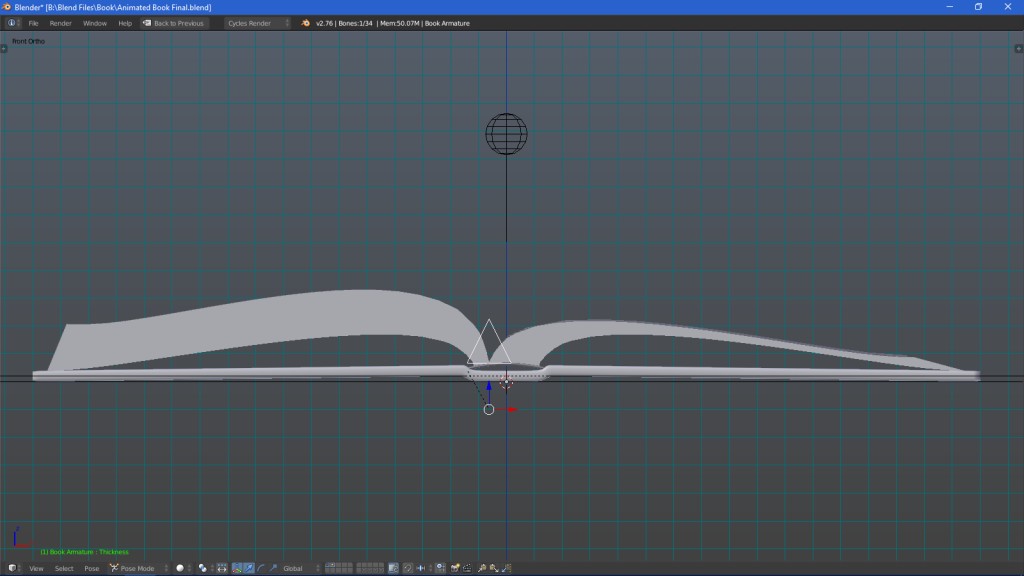Image resolution: width=1024 pixels, height=576 pixels.
Task: Select the translate manipulator arrow icon
Action: click(x=249, y=568)
